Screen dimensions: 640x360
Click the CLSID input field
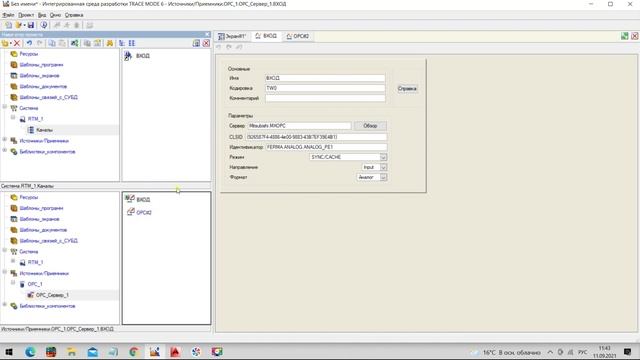[316, 137]
